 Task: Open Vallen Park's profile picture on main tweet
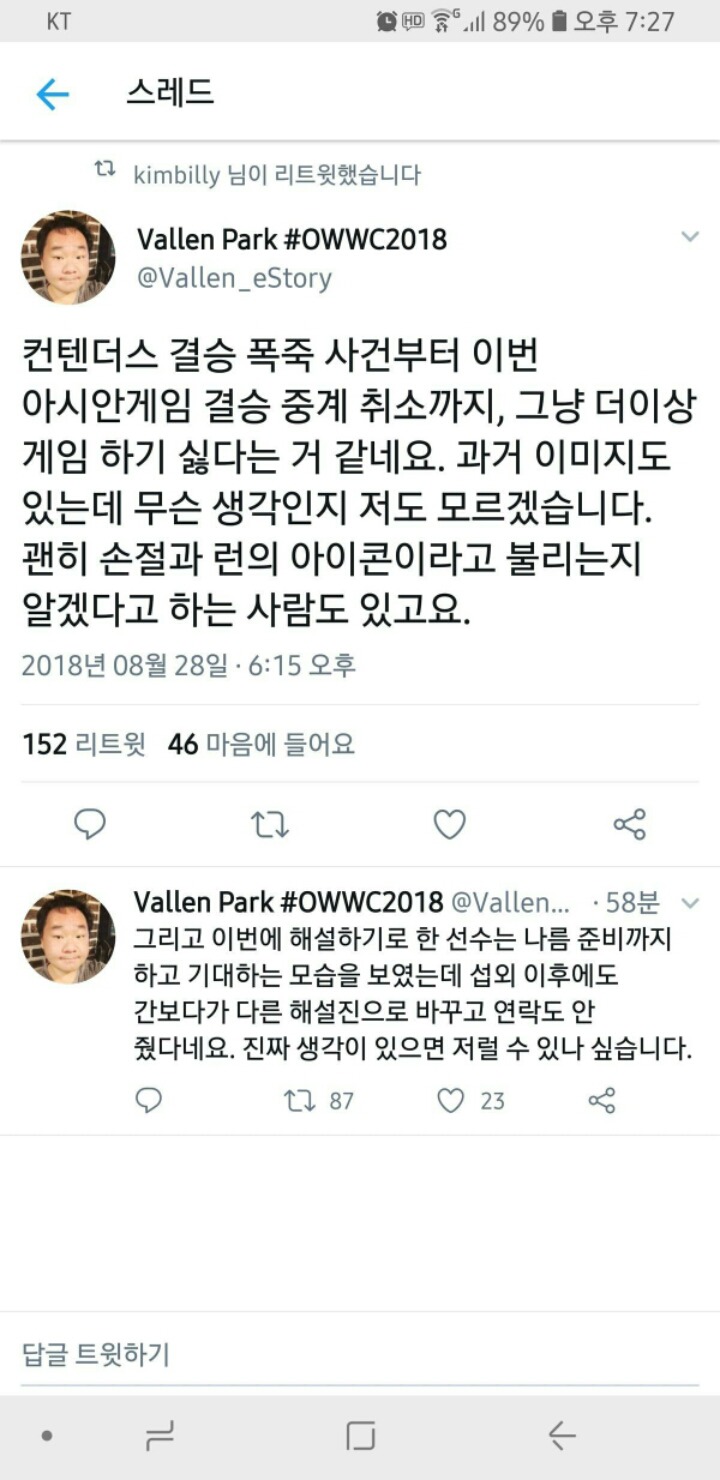(x=68, y=257)
